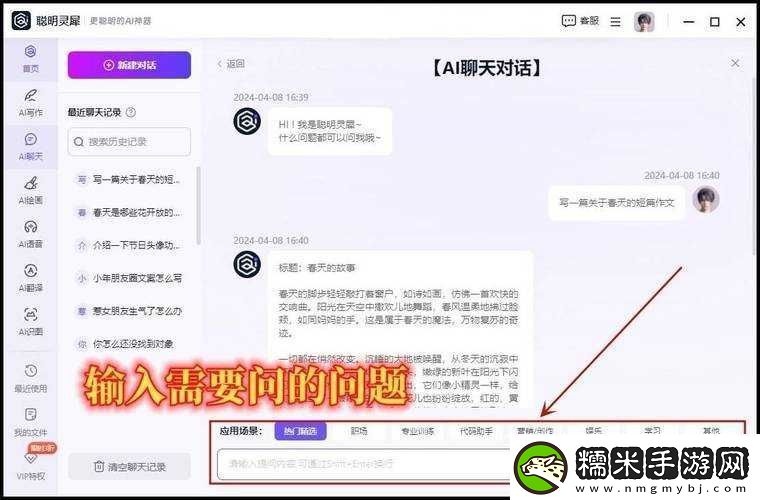Image resolution: width=760 pixels, height=500 pixels.
Task: Open 客服 customer service chat
Action: [580, 21]
